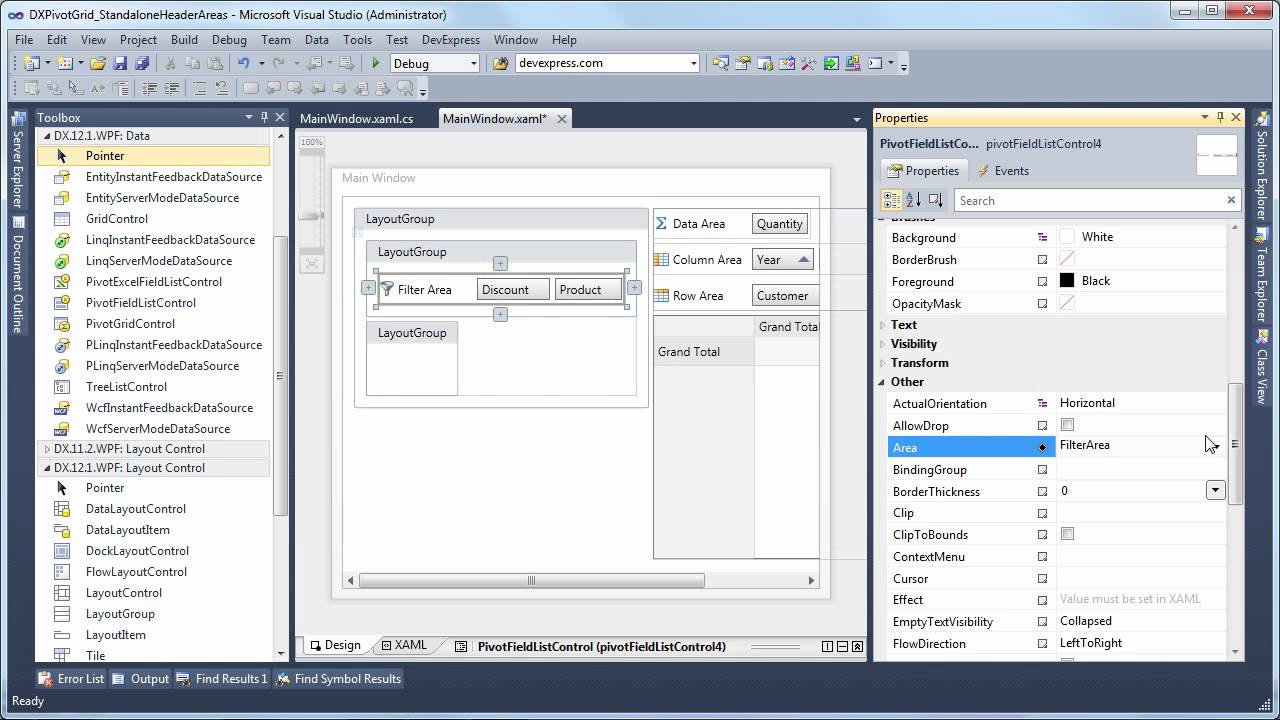Click the Categorized view icon in Properties
The height and width of the screenshot is (720, 1280).
892,200
